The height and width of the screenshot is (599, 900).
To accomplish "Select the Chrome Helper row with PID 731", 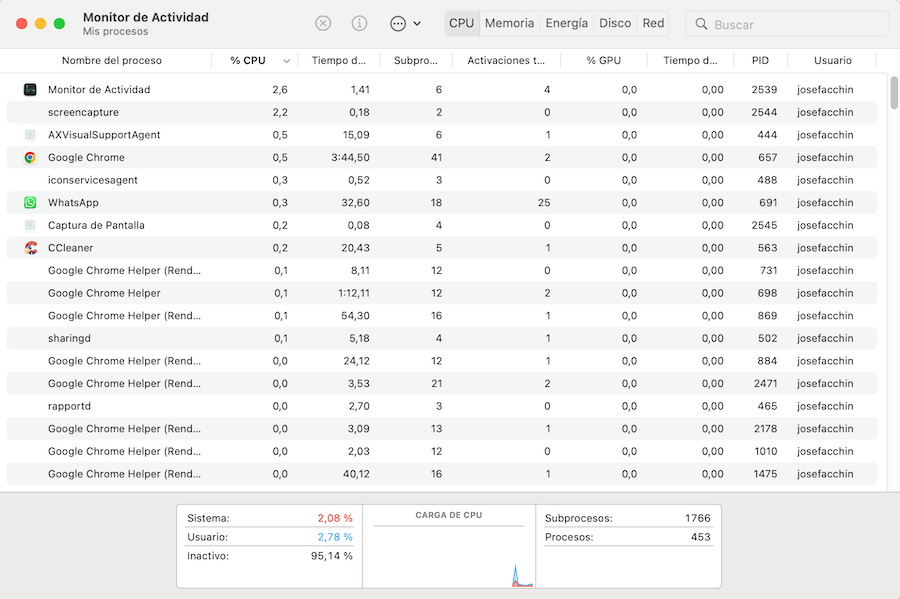I will (x=441, y=270).
